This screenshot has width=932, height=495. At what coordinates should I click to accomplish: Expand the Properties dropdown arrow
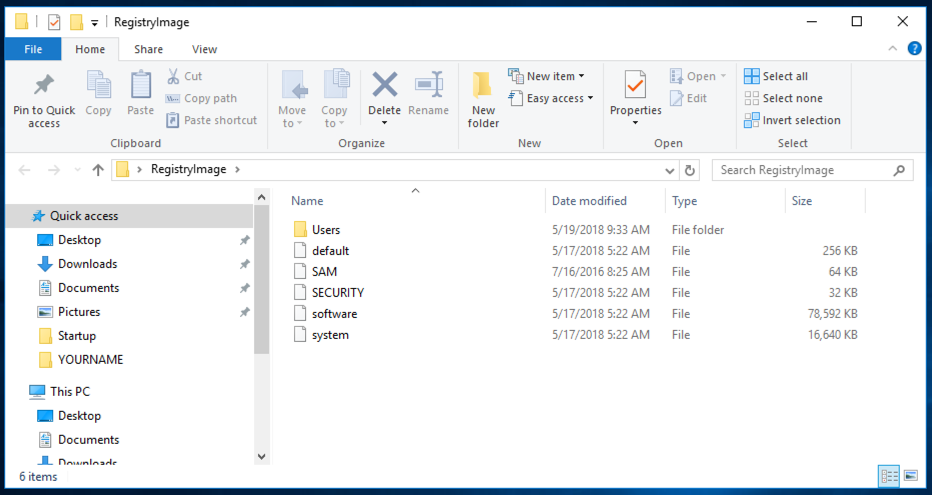coord(635,123)
